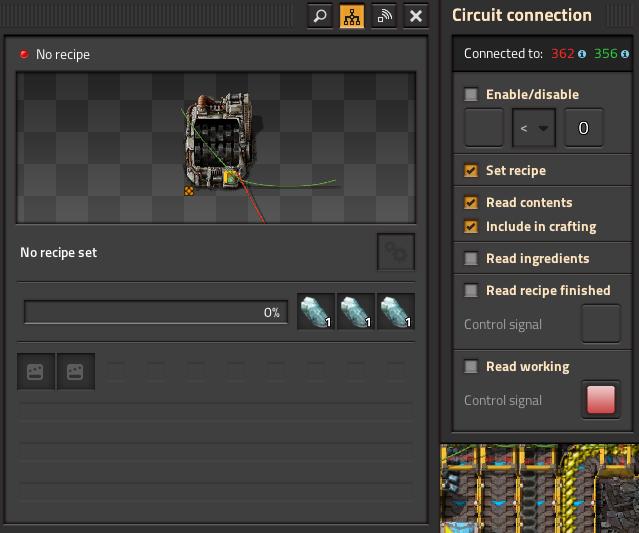Image resolution: width=639 pixels, height=533 pixels.
Task: Toggle the circuit network connection button
Action: tap(352, 16)
